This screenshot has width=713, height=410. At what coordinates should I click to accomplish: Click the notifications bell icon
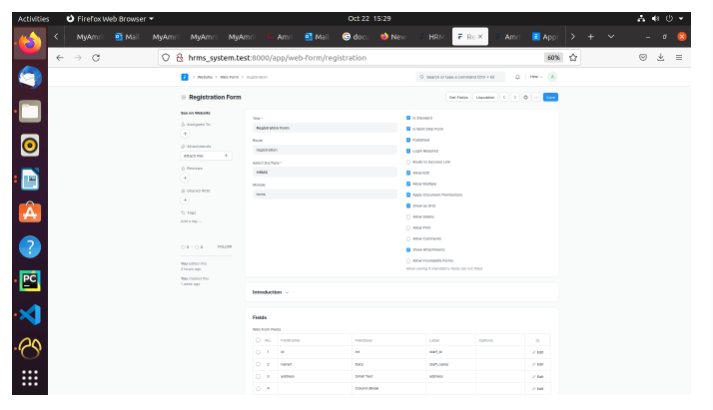[x=517, y=76]
